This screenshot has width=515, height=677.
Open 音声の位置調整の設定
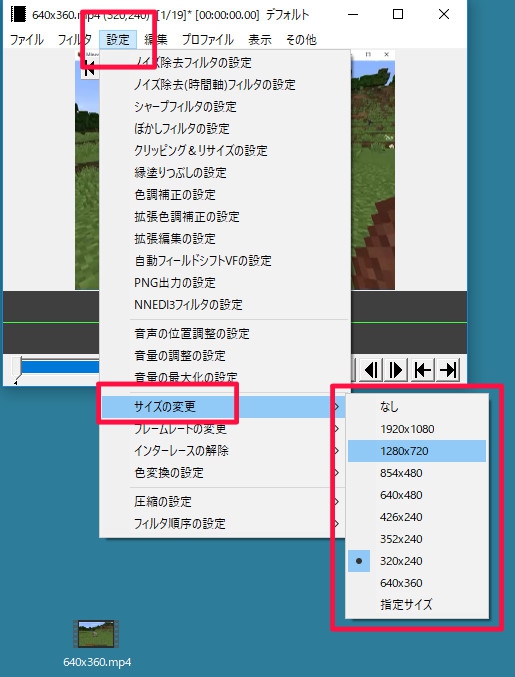click(x=224, y=334)
